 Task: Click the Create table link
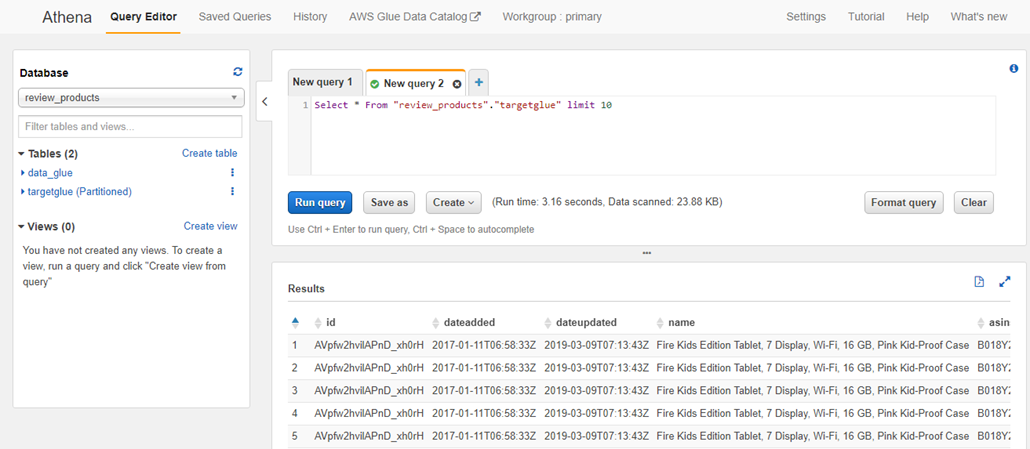click(210, 153)
